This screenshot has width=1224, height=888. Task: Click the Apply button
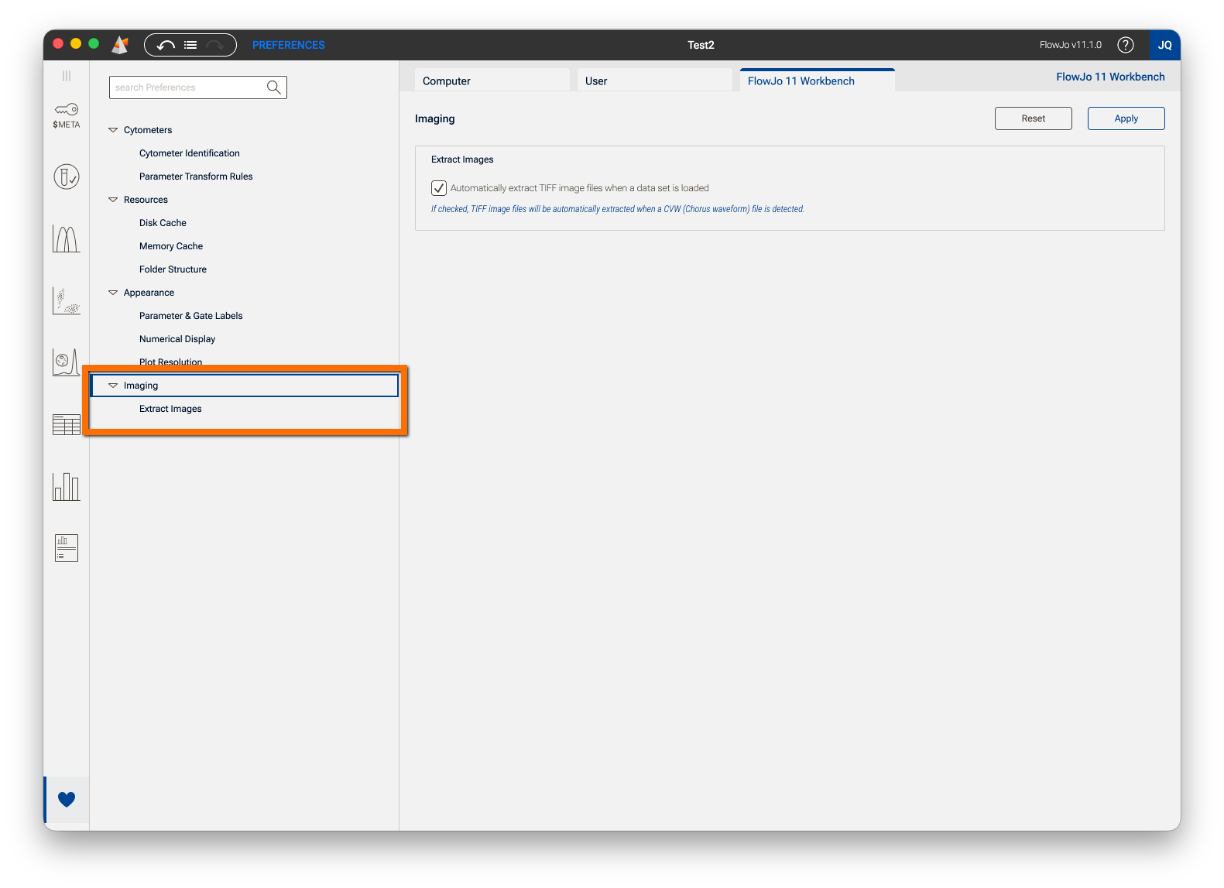1126,118
